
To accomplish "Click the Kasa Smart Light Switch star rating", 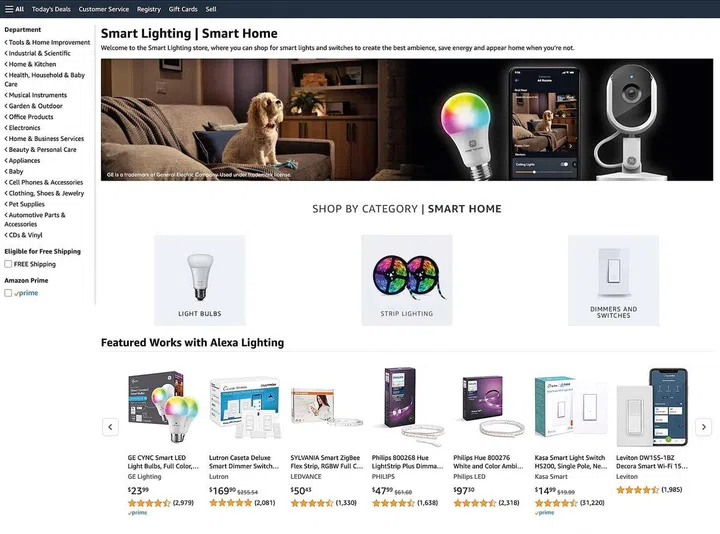I will (556, 503).
